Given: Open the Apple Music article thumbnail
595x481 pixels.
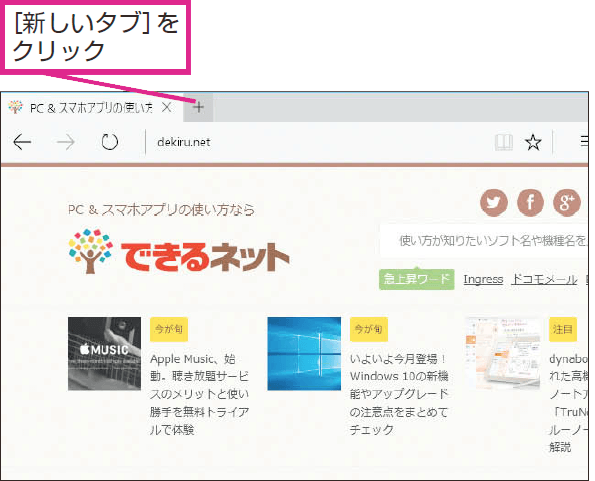Looking at the screenshot, I should click(x=104, y=354).
